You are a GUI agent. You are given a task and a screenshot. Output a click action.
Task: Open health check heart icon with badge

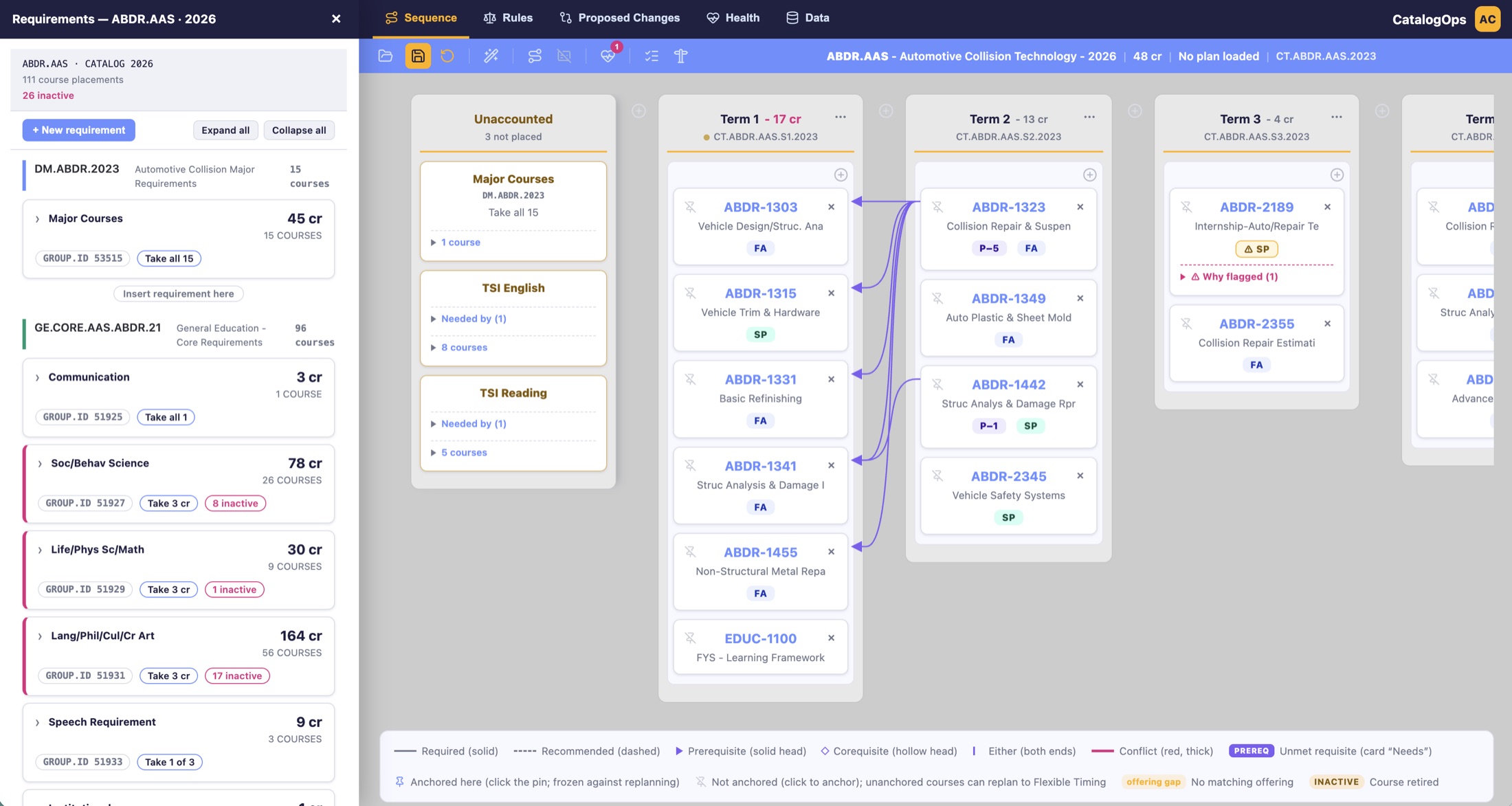coord(608,56)
